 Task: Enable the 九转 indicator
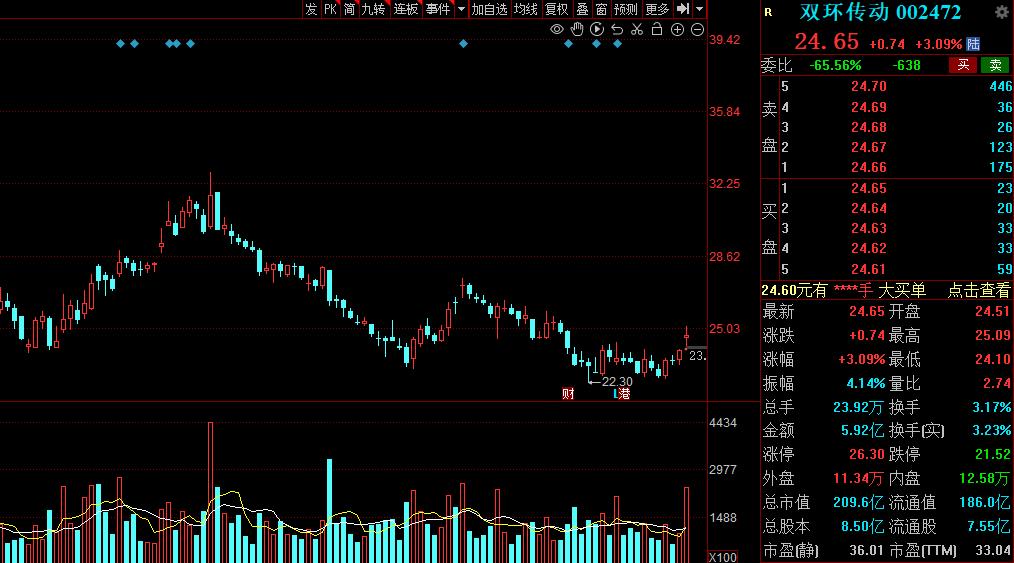coord(373,9)
